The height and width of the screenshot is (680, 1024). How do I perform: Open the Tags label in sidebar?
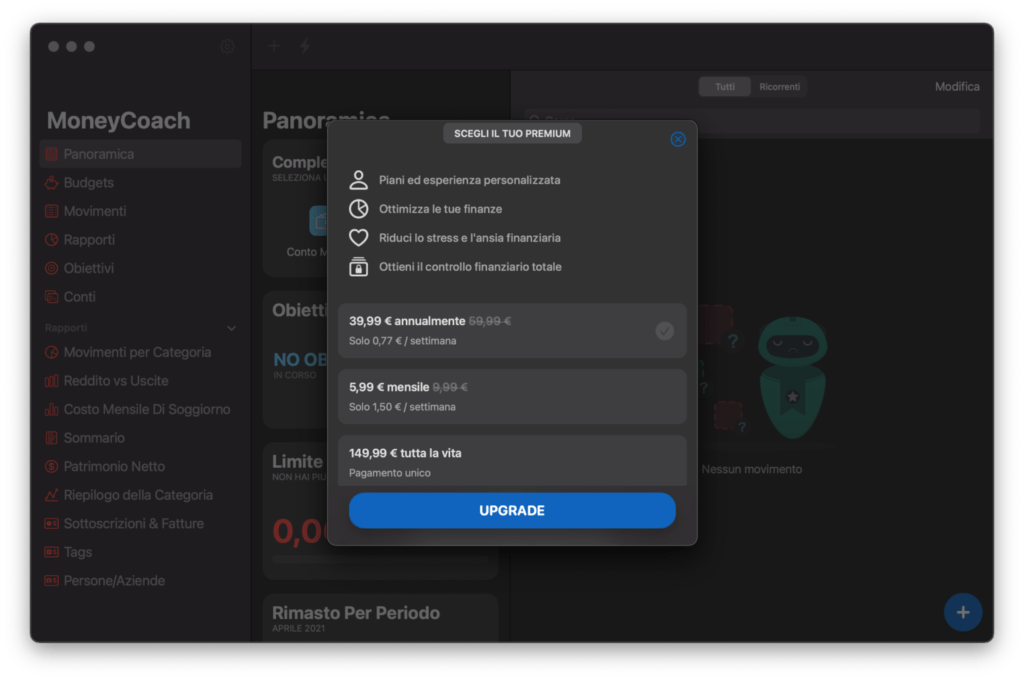[78, 552]
